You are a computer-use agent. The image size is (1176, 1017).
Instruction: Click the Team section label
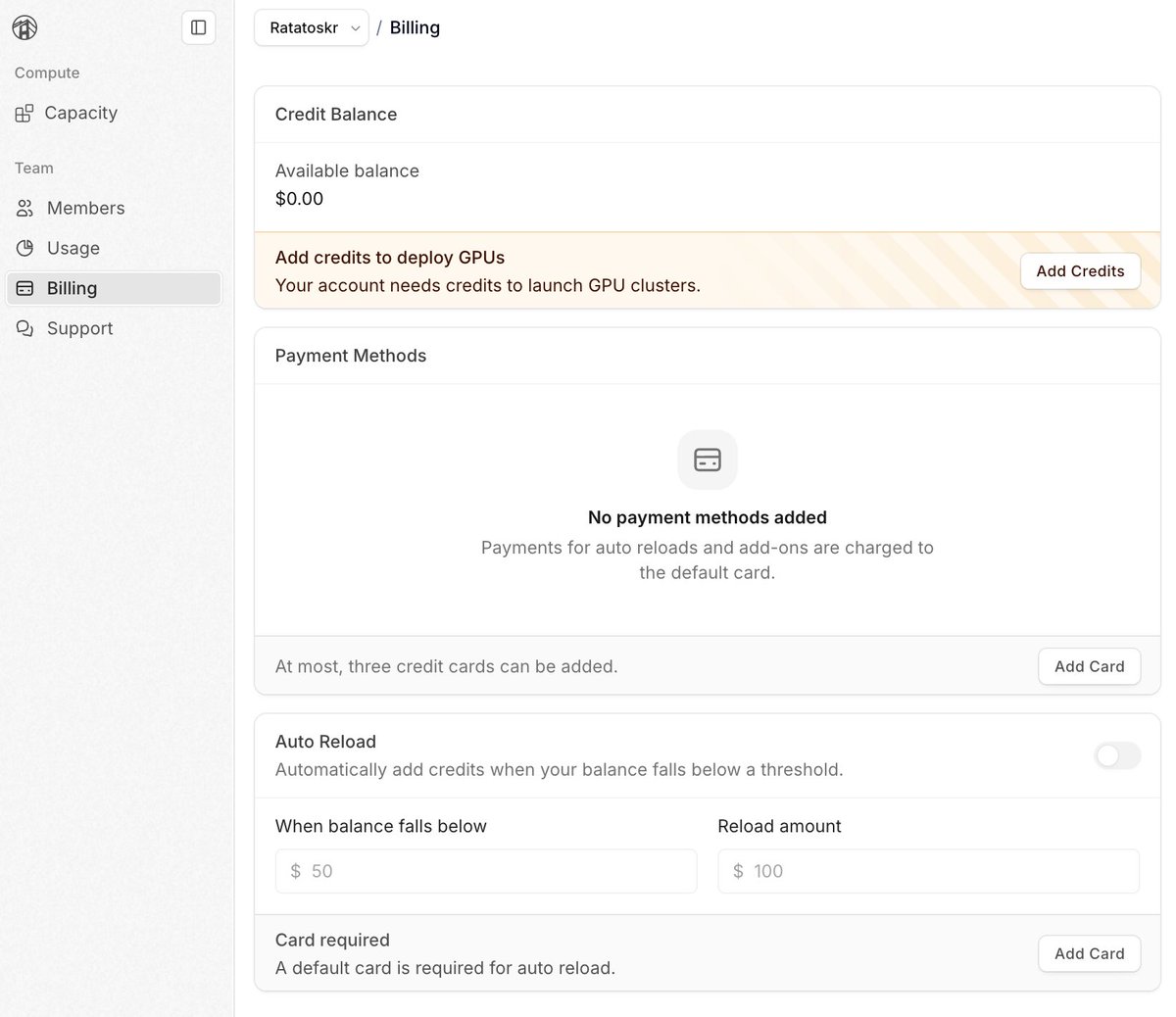pos(34,169)
